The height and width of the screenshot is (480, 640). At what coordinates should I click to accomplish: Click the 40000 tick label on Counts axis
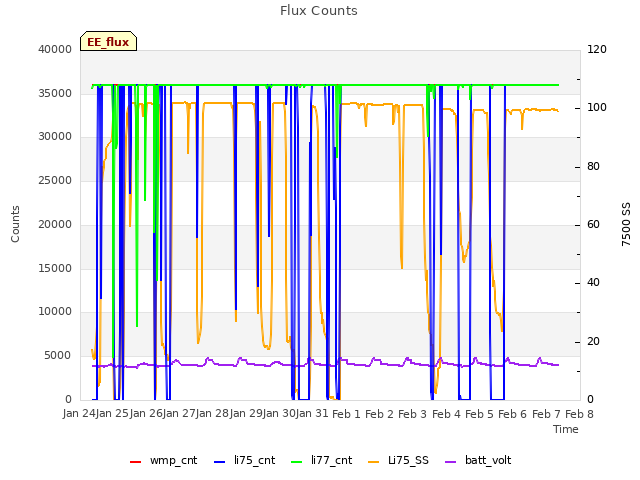[55, 50]
